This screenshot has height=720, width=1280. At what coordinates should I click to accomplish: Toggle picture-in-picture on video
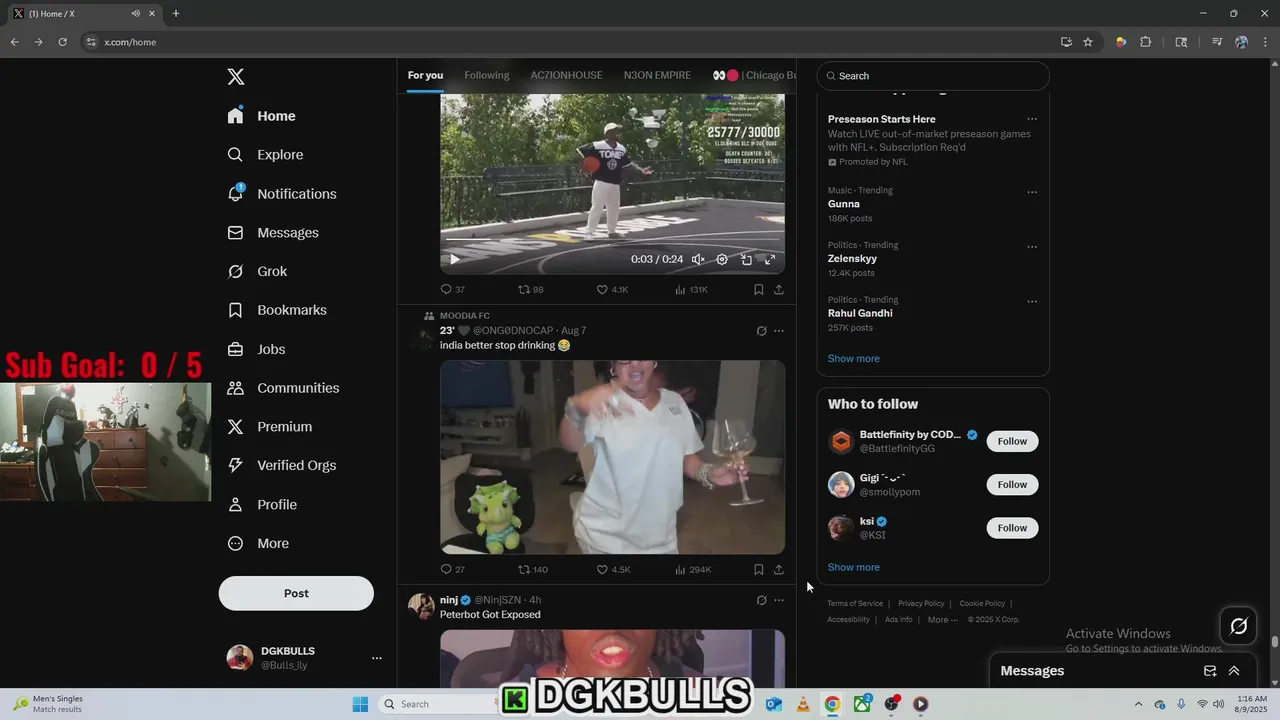coord(746,259)
